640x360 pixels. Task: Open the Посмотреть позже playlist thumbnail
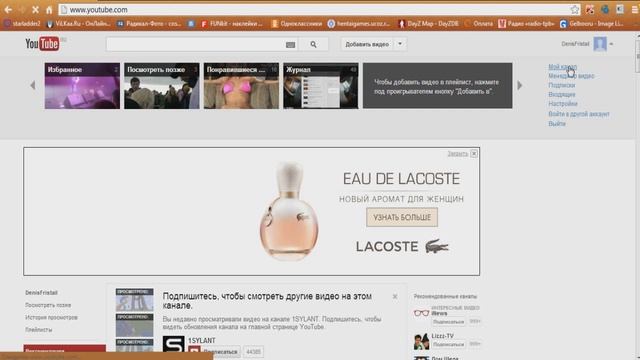pyautogui.click(x=162, y=86)
